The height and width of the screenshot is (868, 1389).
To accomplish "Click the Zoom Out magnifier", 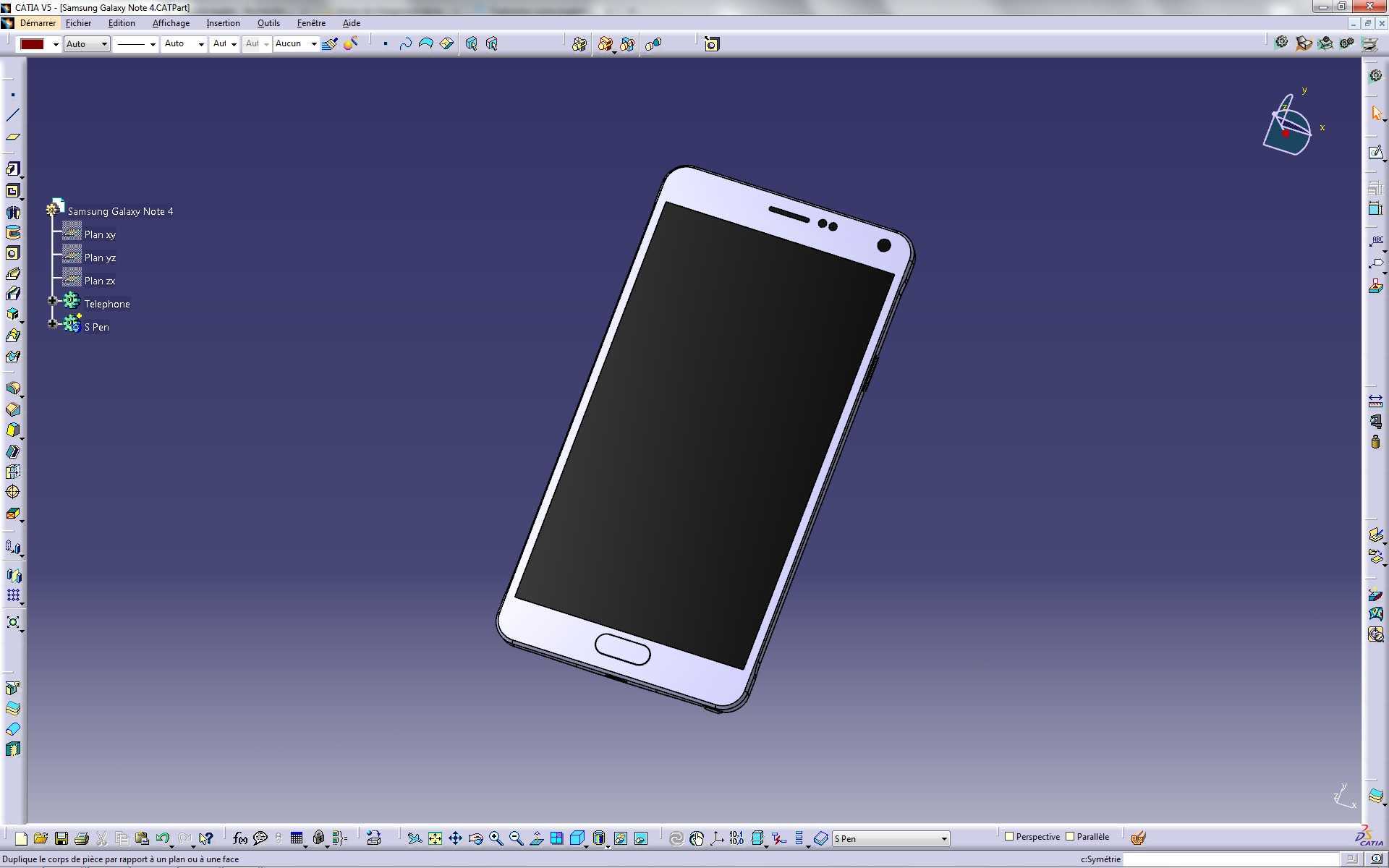I will [x=516, y=838].
